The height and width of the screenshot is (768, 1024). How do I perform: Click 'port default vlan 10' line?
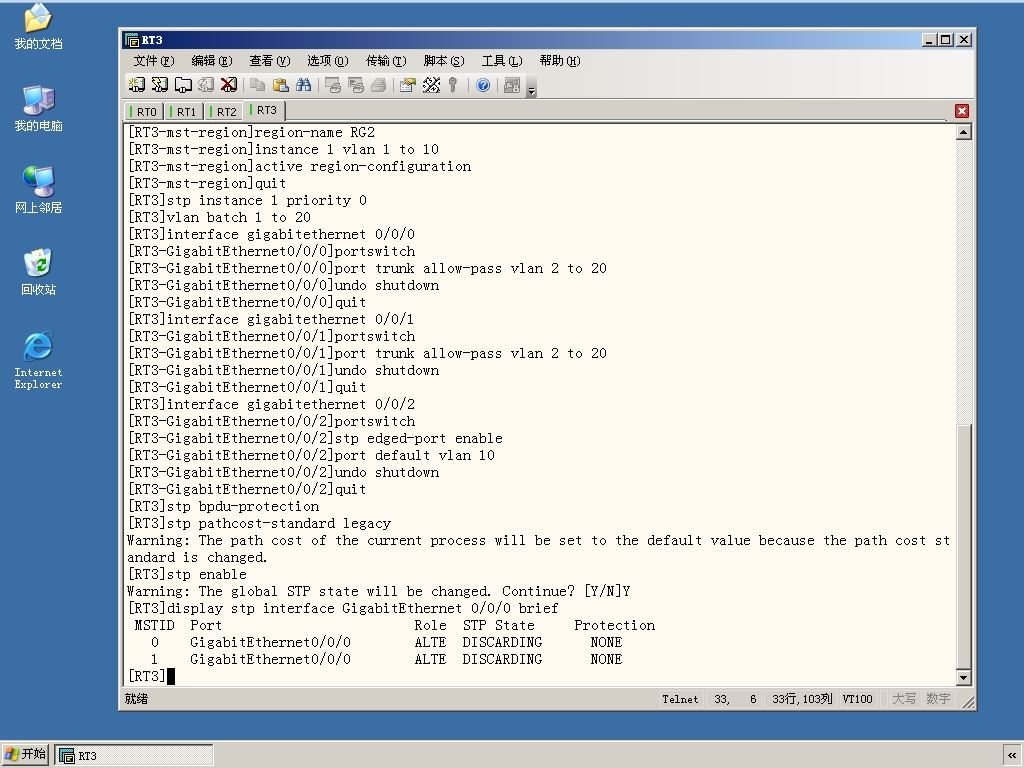pos(312,455)
